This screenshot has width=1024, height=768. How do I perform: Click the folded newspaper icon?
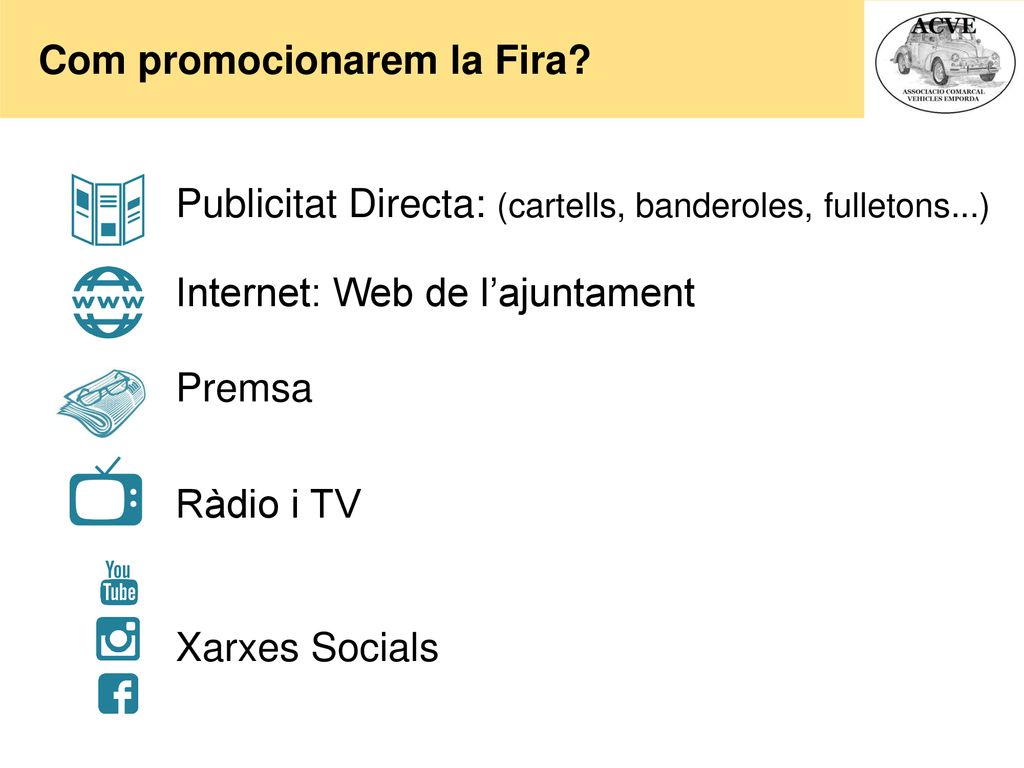(102, 403)
